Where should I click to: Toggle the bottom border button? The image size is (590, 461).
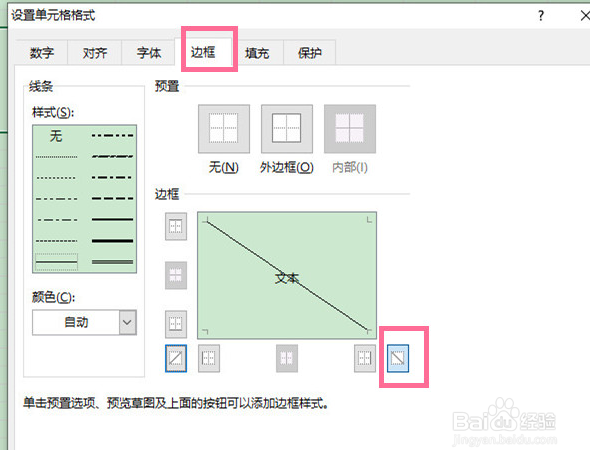[176, 324]
